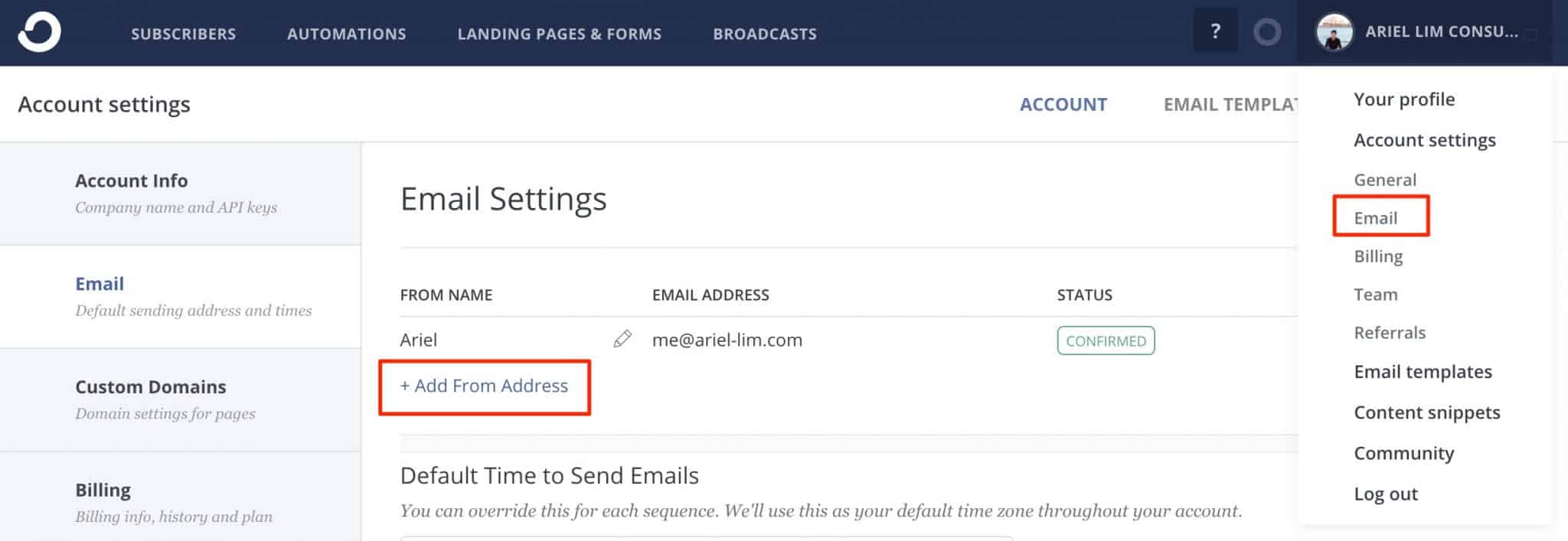Open Content snippets from the menu

[1427, 412]
